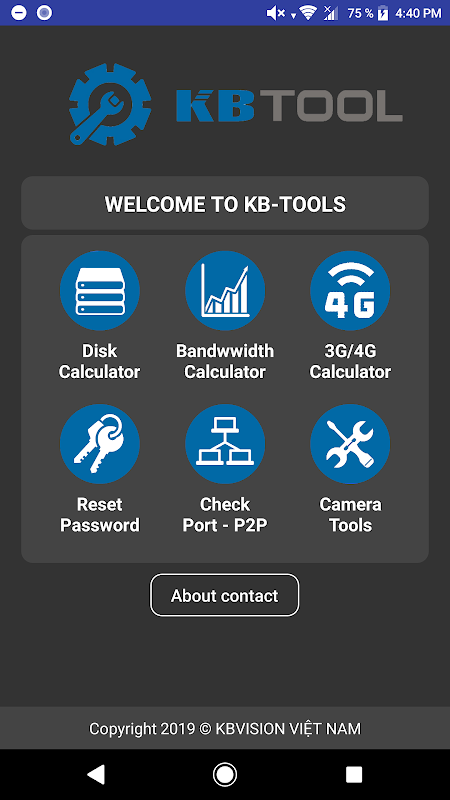Tap the circular notification icon in status bar
450x800 pixels.
[44, 13]
